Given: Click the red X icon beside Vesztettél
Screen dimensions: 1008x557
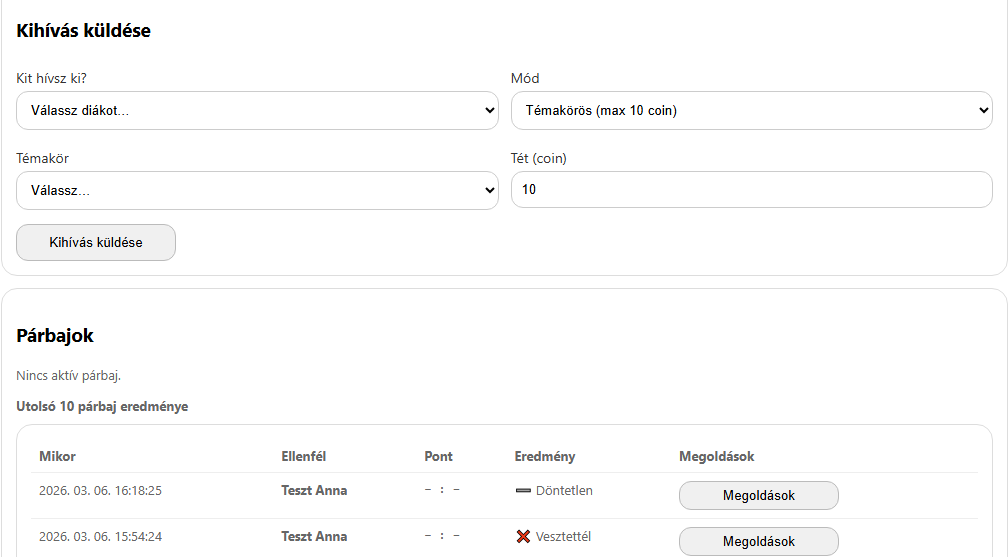Looking at the screenshot, I should [x=523, y=537].
